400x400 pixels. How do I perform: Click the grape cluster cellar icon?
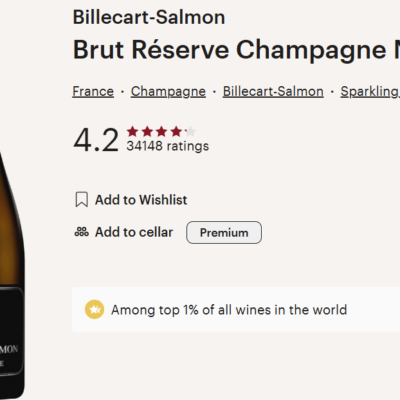tap(82, 232)
